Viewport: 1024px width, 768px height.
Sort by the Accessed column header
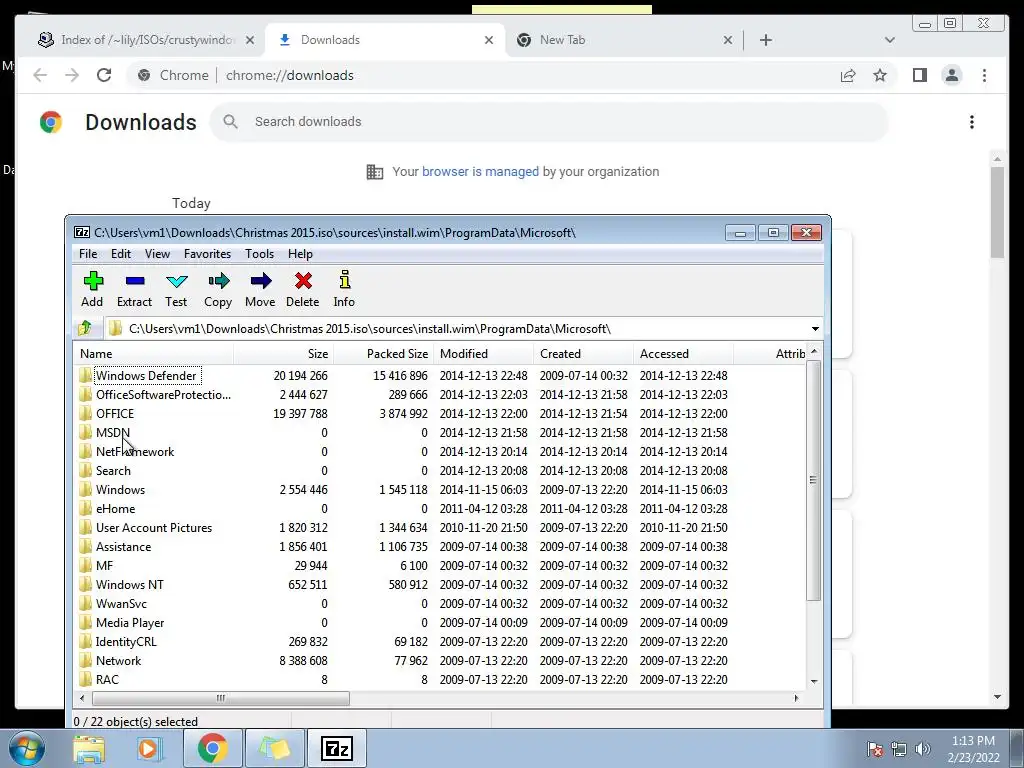point(684,353)
